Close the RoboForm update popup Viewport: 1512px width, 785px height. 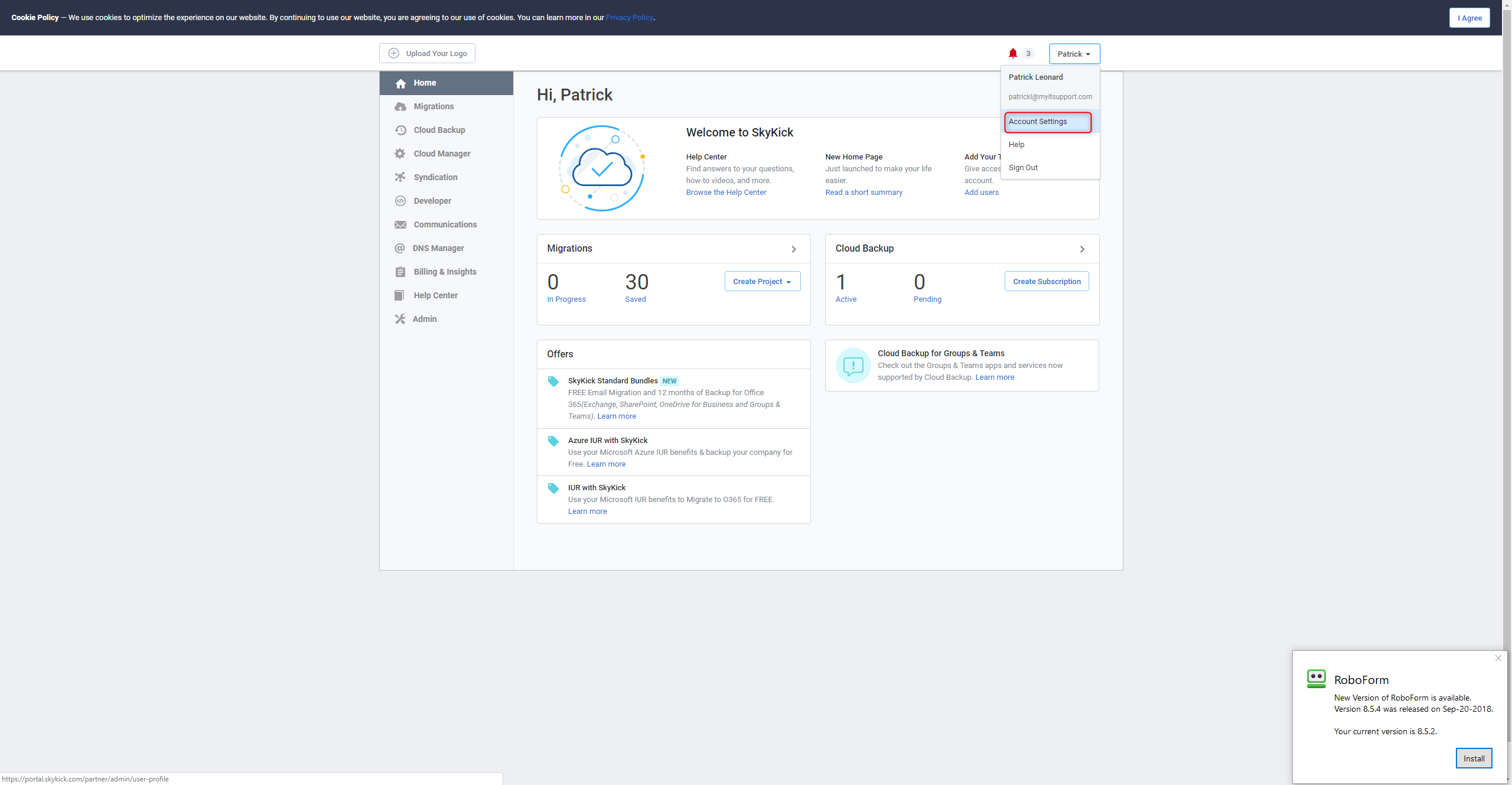pos(1498,658)
